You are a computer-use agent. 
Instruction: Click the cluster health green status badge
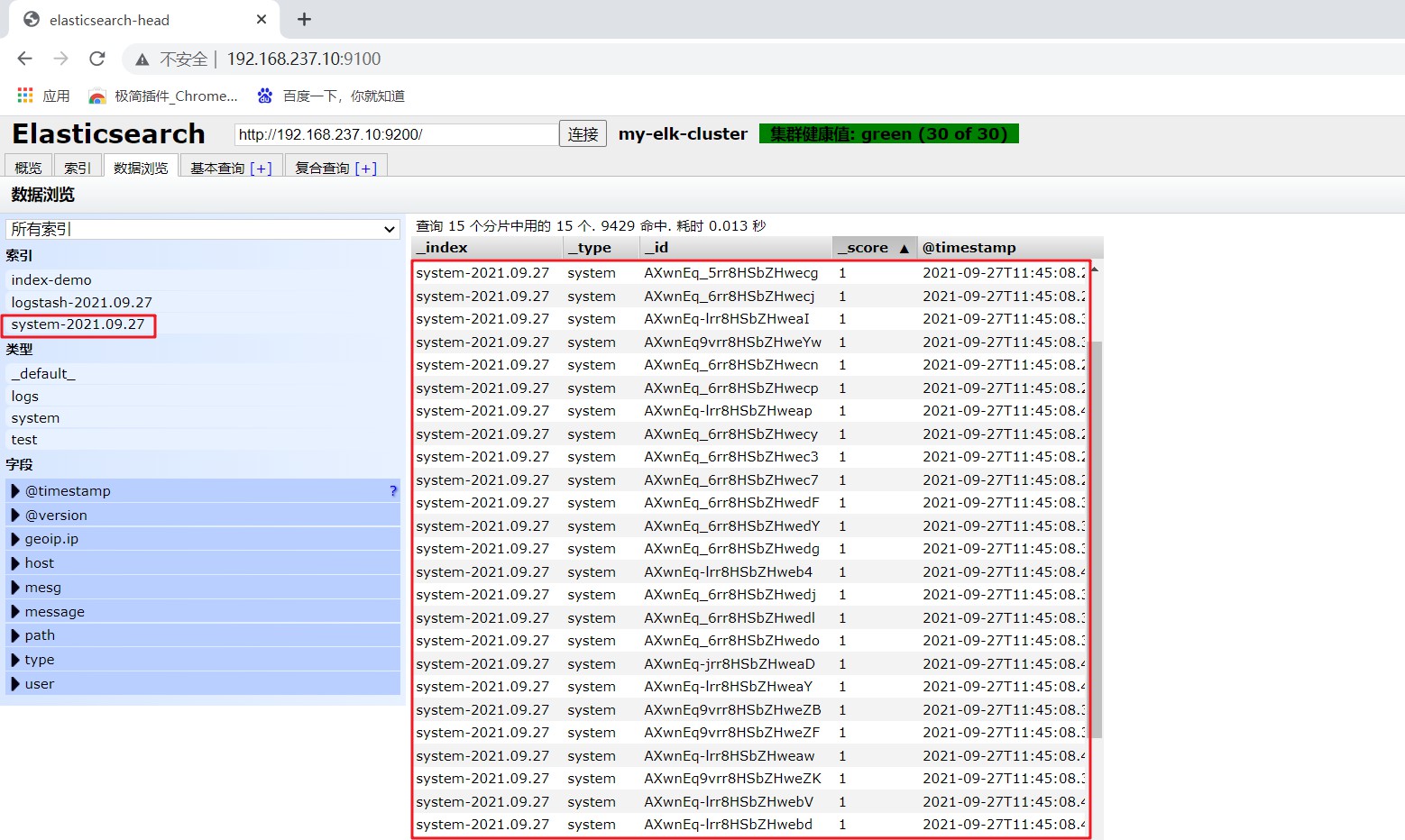(x=889, y=134)
